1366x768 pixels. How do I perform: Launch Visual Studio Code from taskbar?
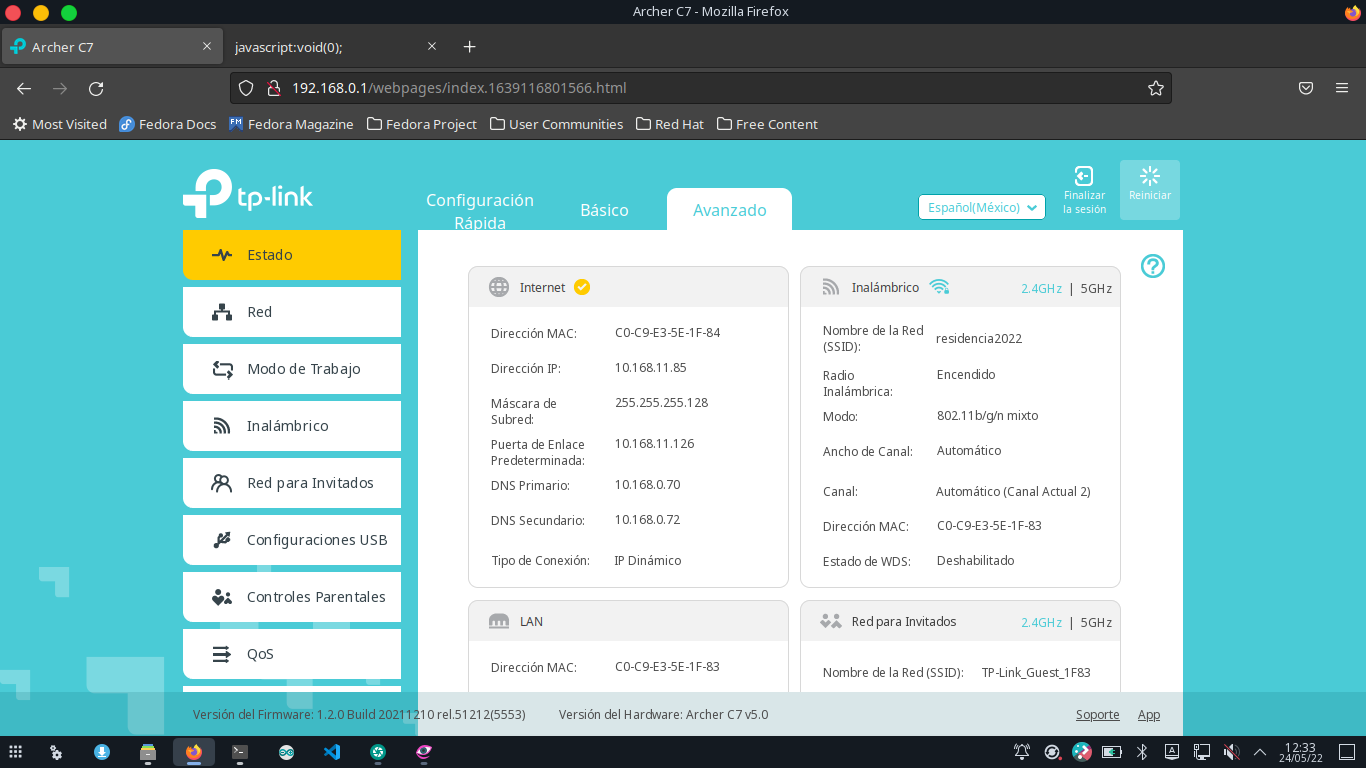click(x=332, y=752)
